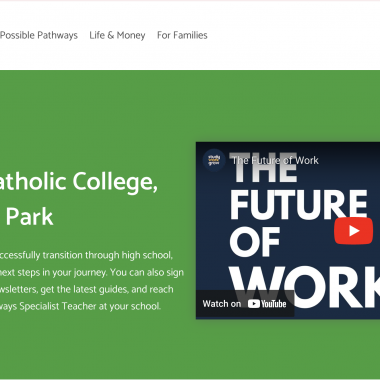This screenshot has width=380, height=380.
Task: Play the Future of Work video
Action: (353, 231)
